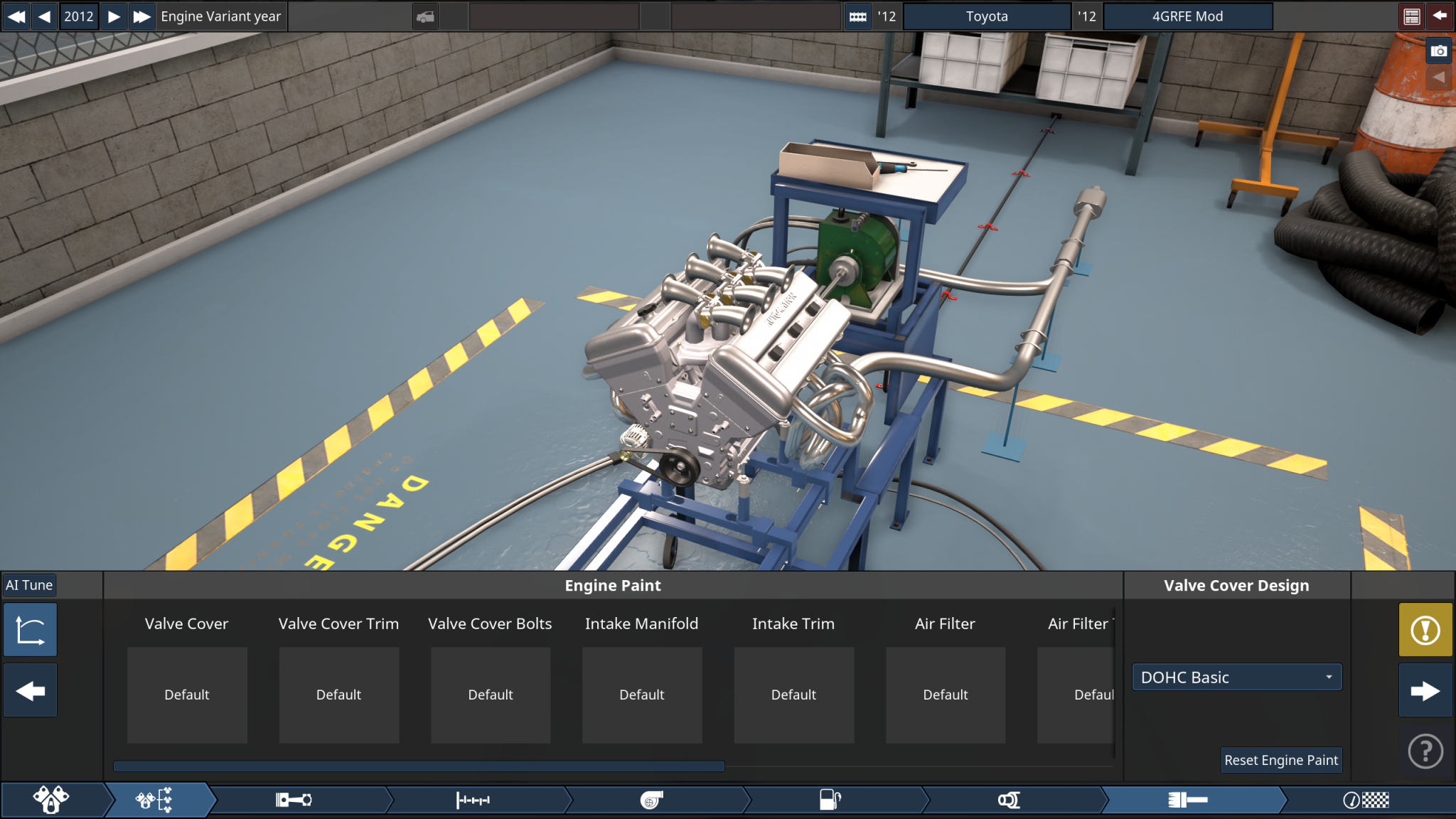Go to the turbocharger aspiration tab
1456x819 pixels.
pos(651,800)
